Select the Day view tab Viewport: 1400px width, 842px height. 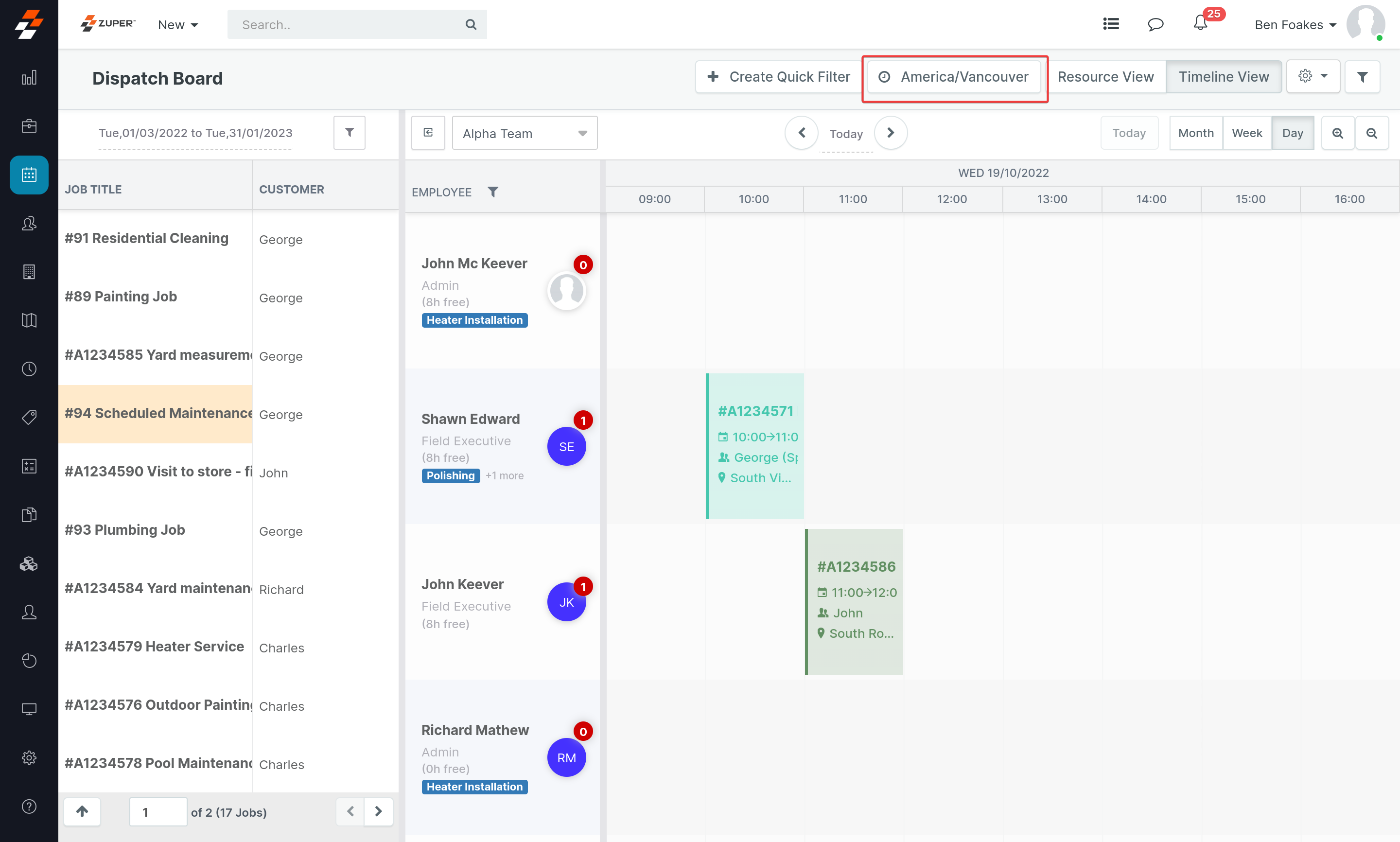pyautogui.click(x=1292, y=133)
